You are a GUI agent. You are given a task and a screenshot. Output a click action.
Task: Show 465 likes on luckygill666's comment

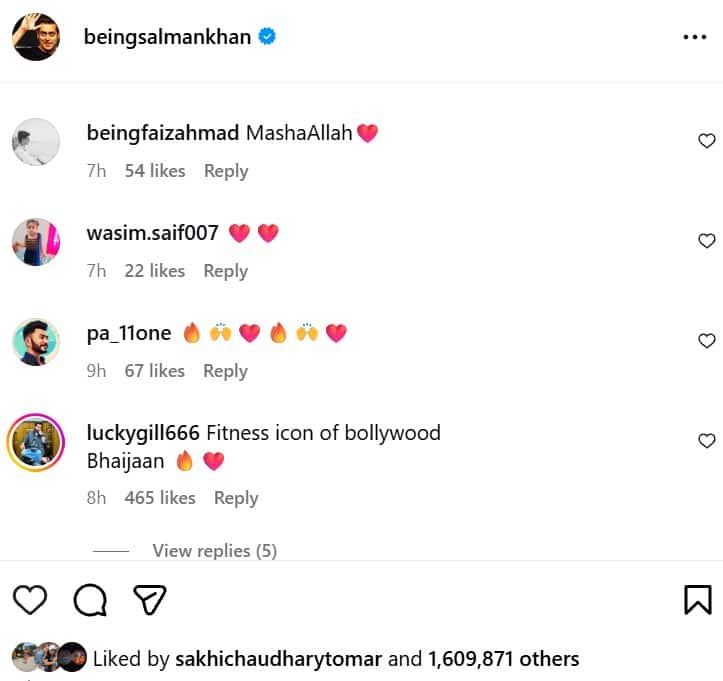tap(160, 498)
